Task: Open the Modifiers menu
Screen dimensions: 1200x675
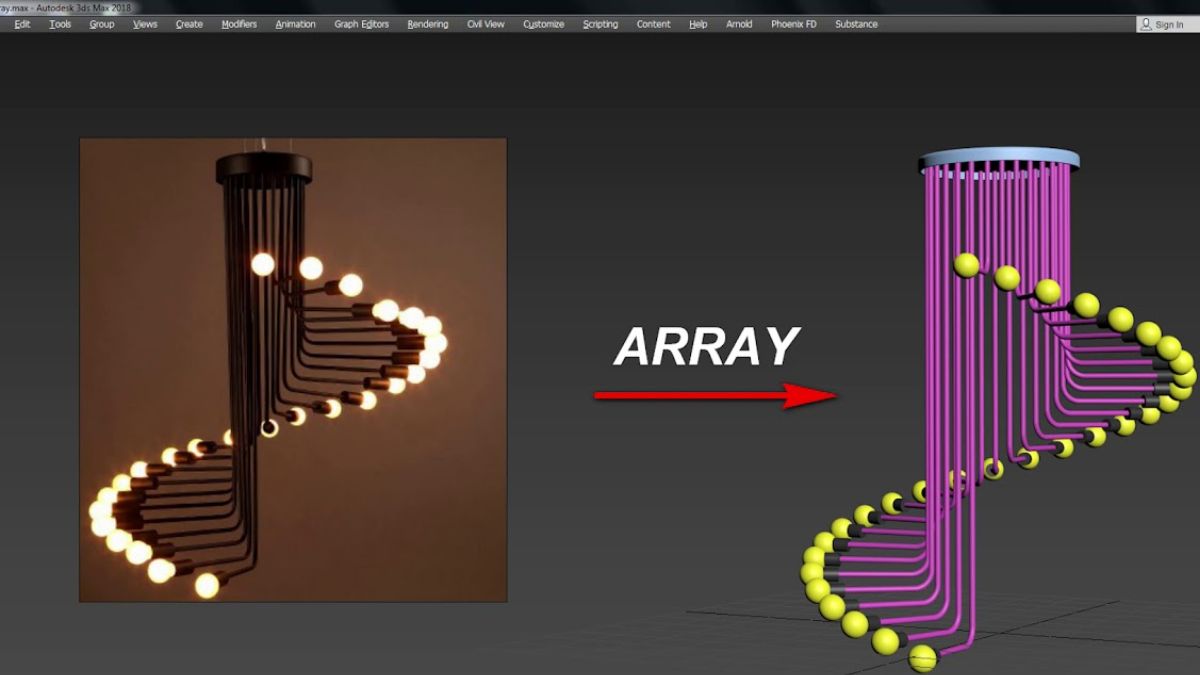Action: 239,24
